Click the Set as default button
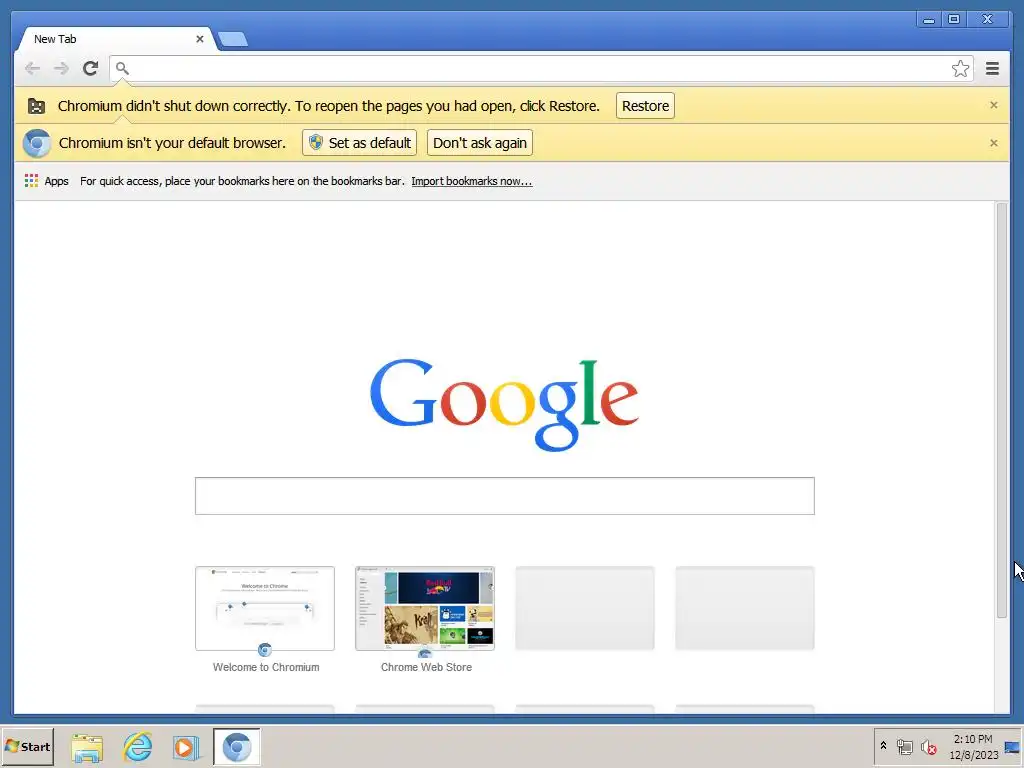Screen dimensions: 1024x768 click(359, 143)
